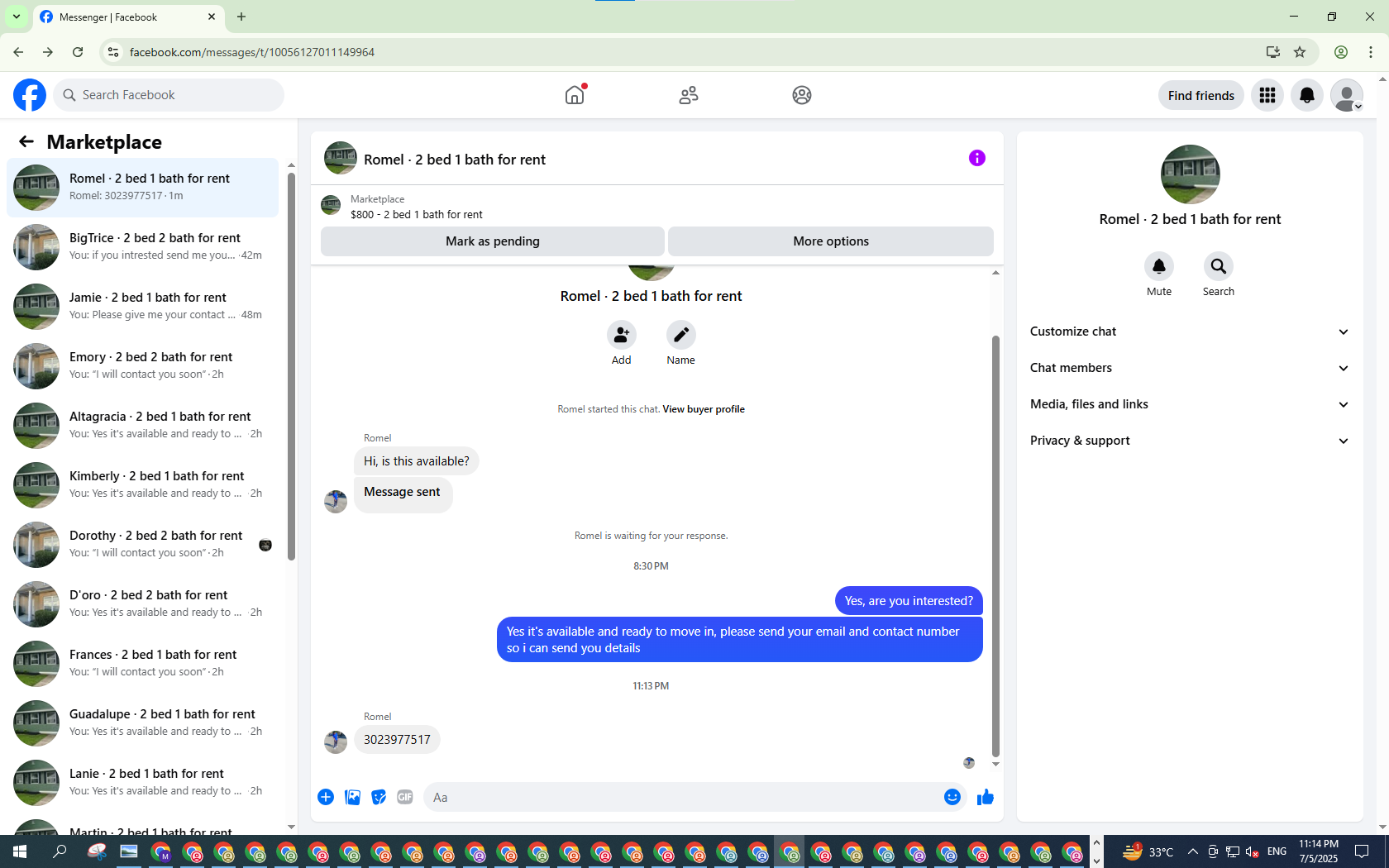Open BigTrice 2 bed 2 bath conversation
This screenshot has height=868, width=1389.
pyautogui.click(x=142, y=247)
